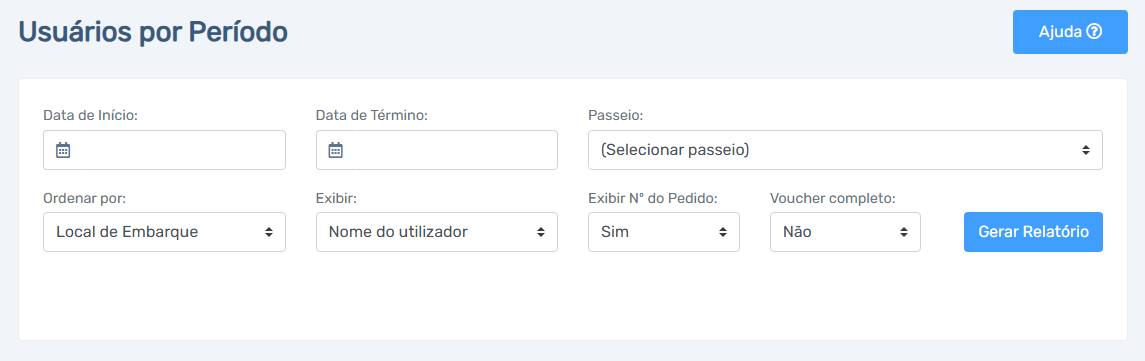Click the Usuários por Período heading
The width and height of the screenshot is (1145, 361).
(x=153, y=32)
